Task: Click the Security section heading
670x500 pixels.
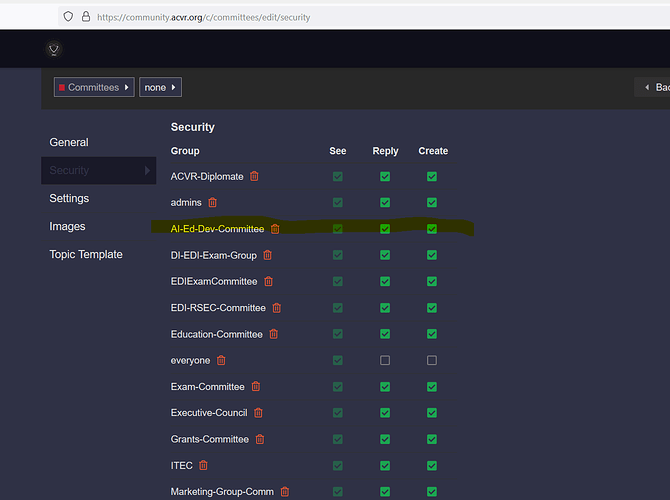Action: pyautogui.click(x=193, y=127)
